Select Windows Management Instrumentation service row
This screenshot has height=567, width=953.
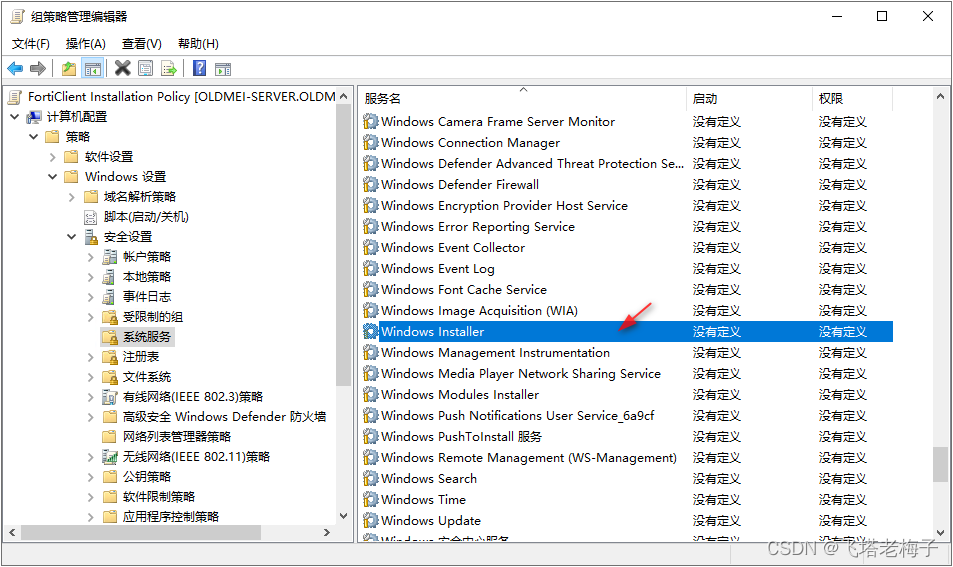click(627, 352)
